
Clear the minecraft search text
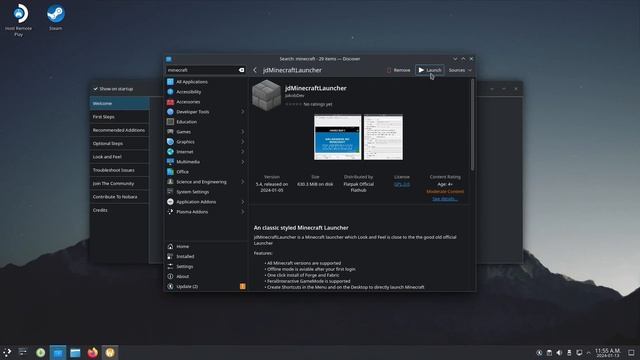[242, 70]
